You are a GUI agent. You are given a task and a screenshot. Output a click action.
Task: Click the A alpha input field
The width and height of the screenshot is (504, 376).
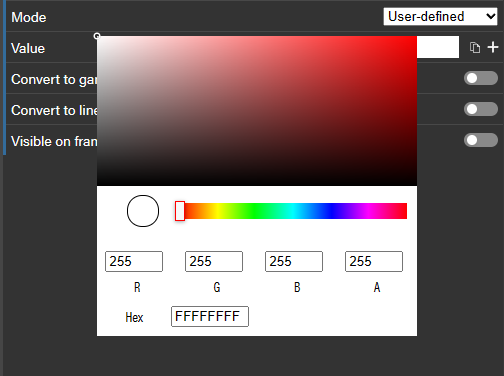tap(374, 261)
